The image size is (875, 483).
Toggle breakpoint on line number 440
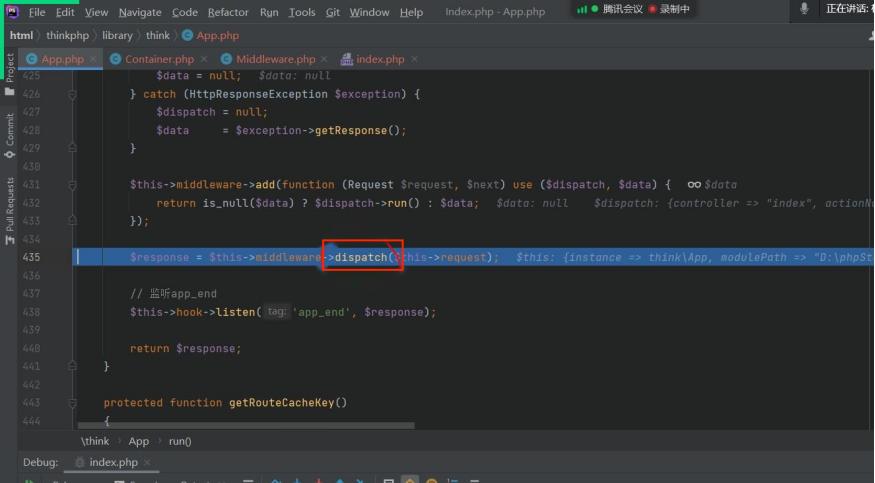click(31, 348)
